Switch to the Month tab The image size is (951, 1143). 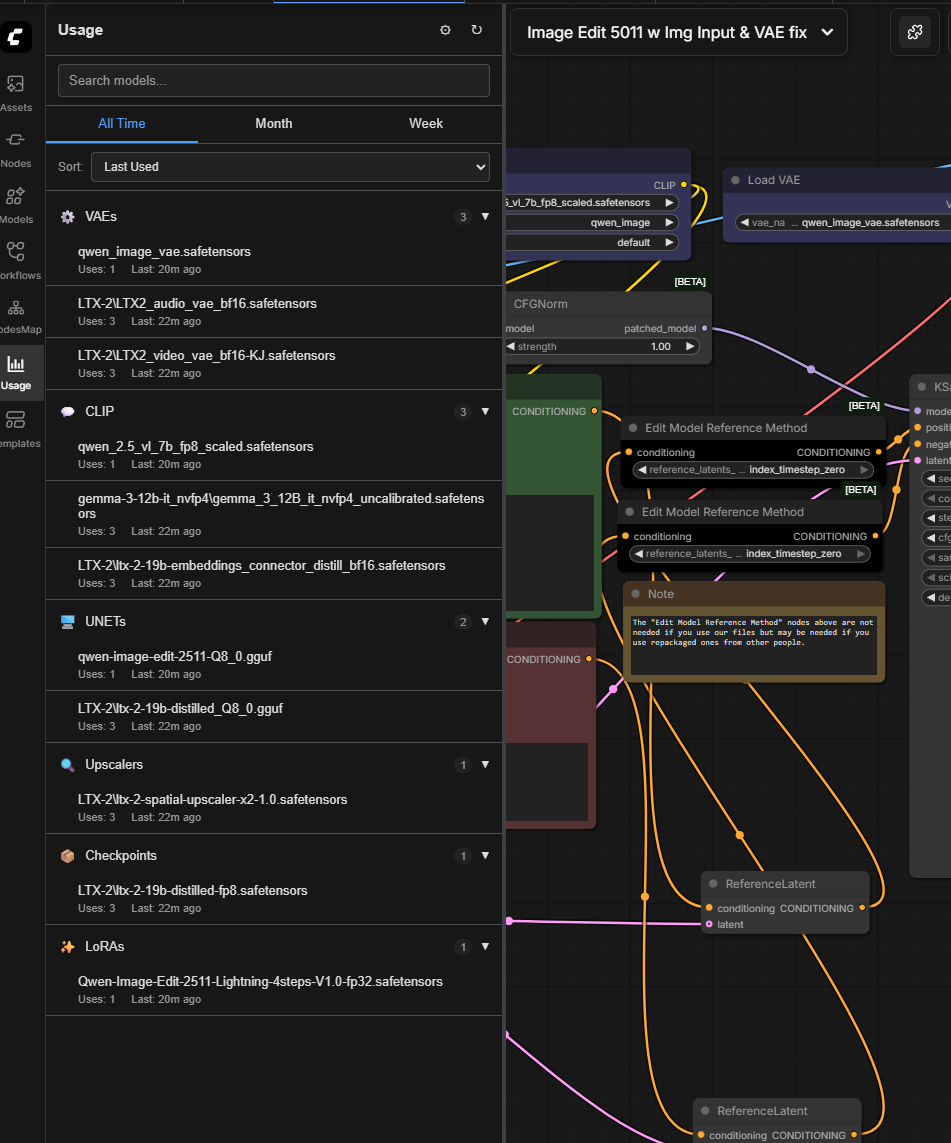273,123
